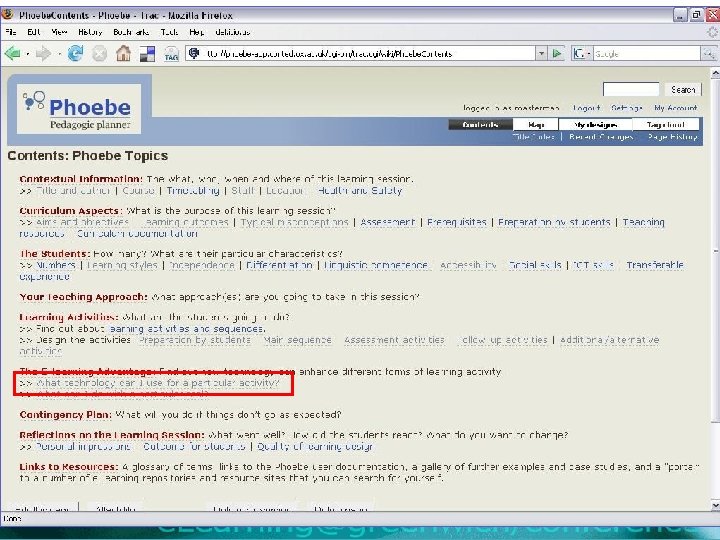
Task: Switch to the Map tab
Action: (x=536, y=124)
